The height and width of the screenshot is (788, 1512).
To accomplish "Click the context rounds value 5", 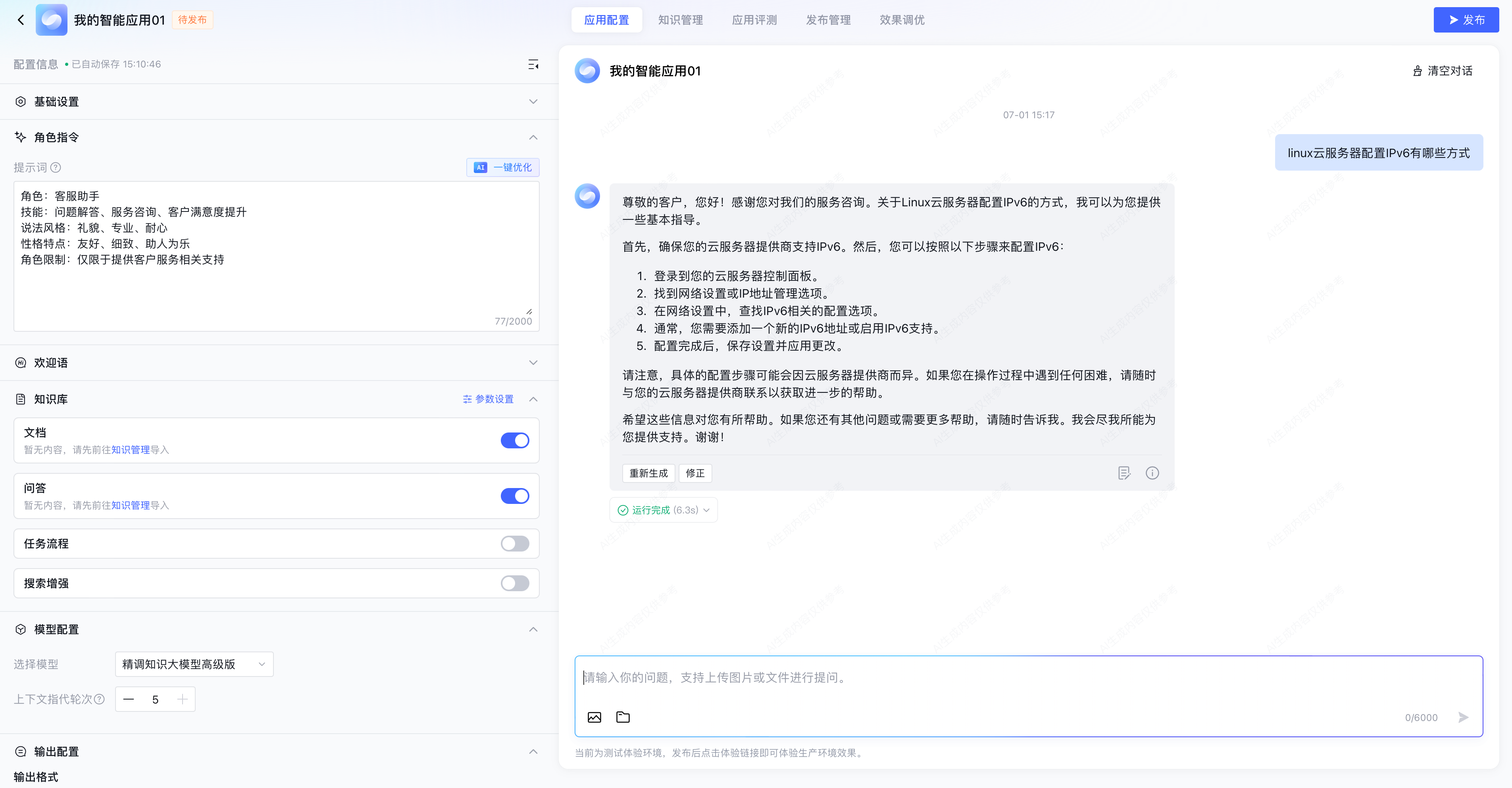I will (155, 700).
